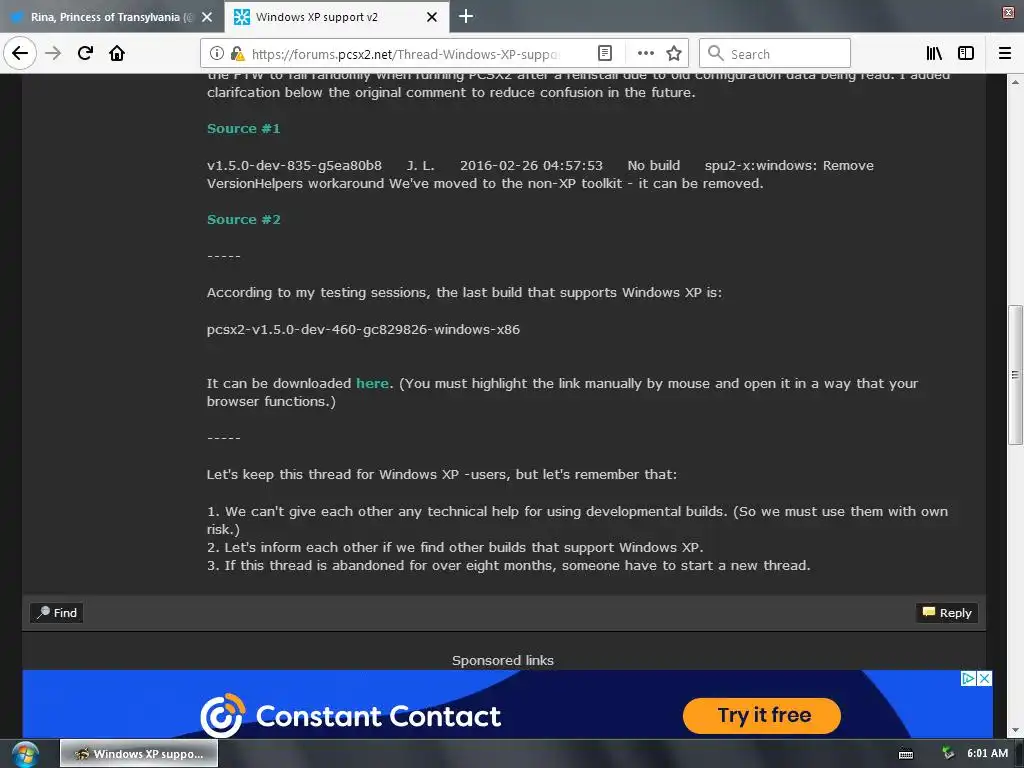Close the browser window with red X
The image size is (1024, 768).
1008,12
